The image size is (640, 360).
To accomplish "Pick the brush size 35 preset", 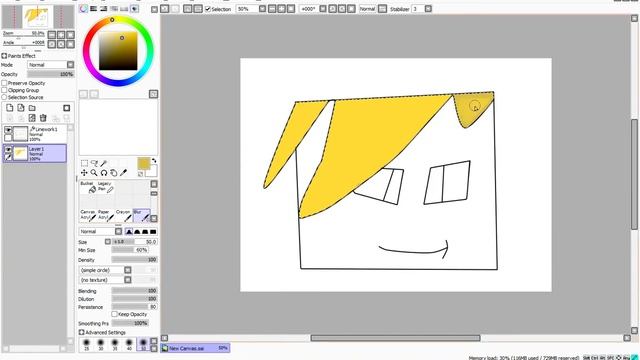I will (115, 344).
